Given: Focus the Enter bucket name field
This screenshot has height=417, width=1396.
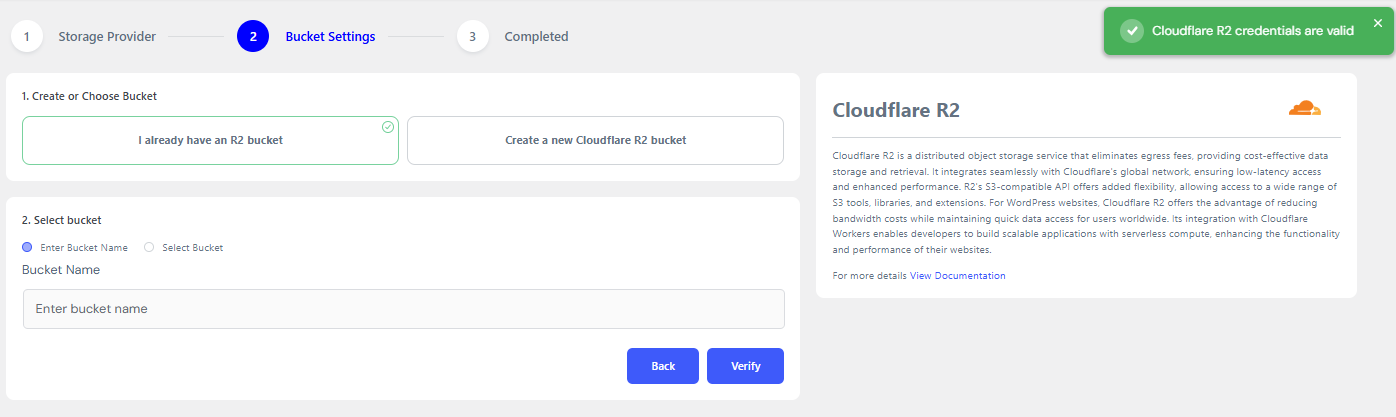Looking at the screenshot, I should (403, 309).
